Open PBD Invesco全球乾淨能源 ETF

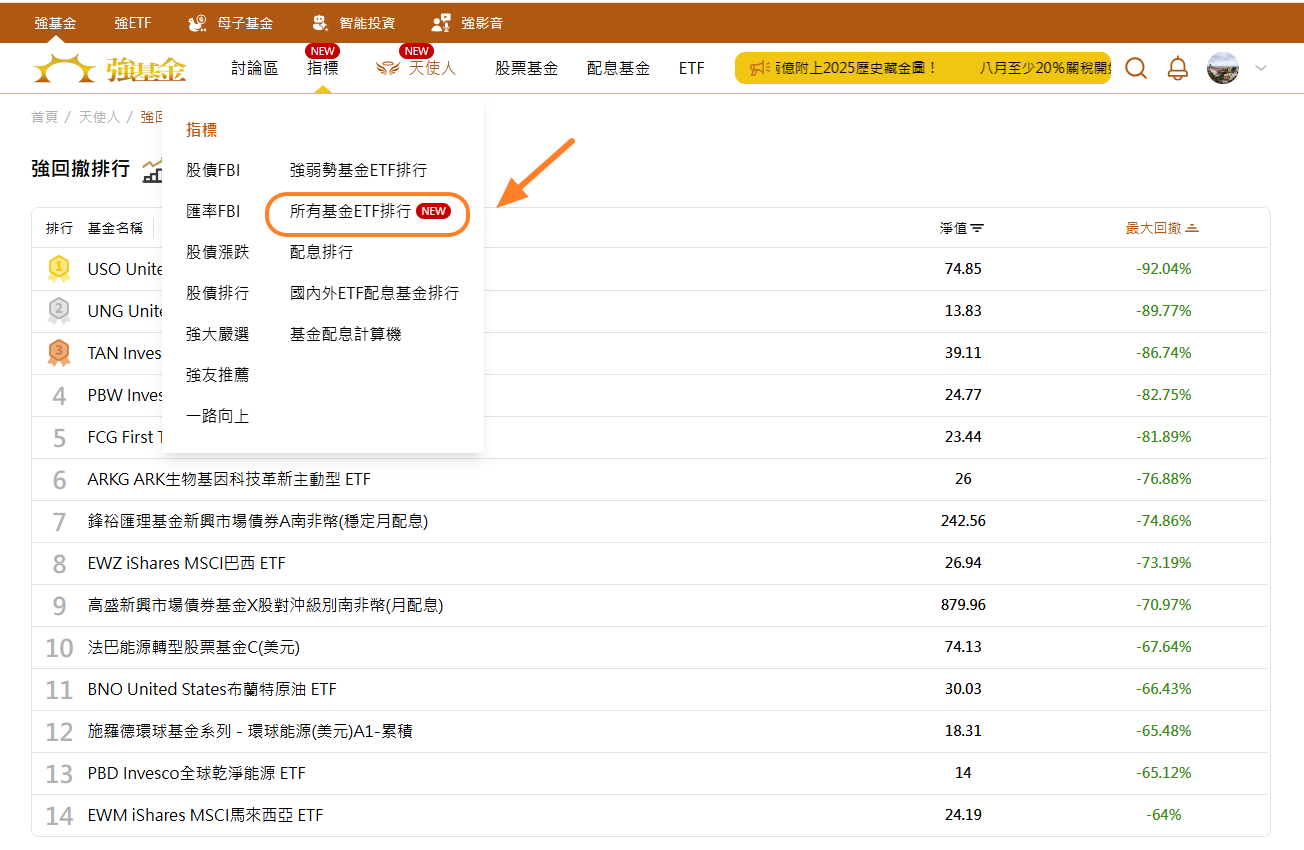tap(197, 773)
